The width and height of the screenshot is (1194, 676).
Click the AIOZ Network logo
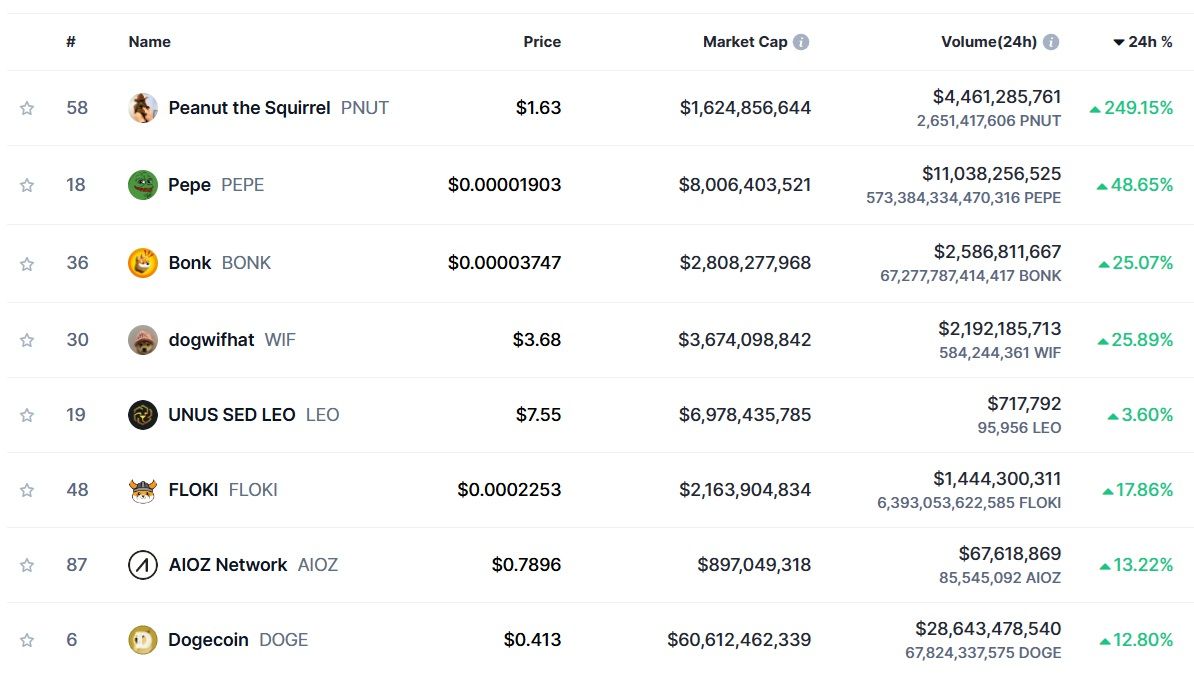point(143,565)
